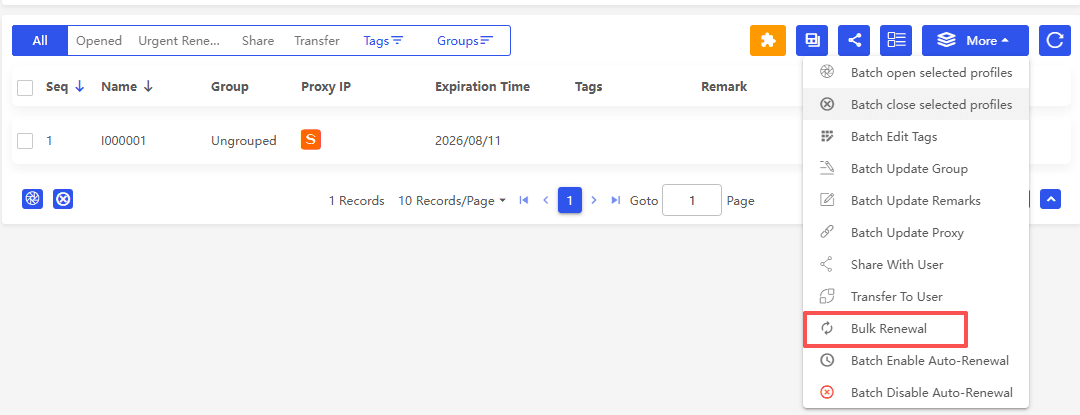The width and height of the screenshot is (1080, 415).
Task: Select Bulk Renewal from the menu
Action: point(886,329)
